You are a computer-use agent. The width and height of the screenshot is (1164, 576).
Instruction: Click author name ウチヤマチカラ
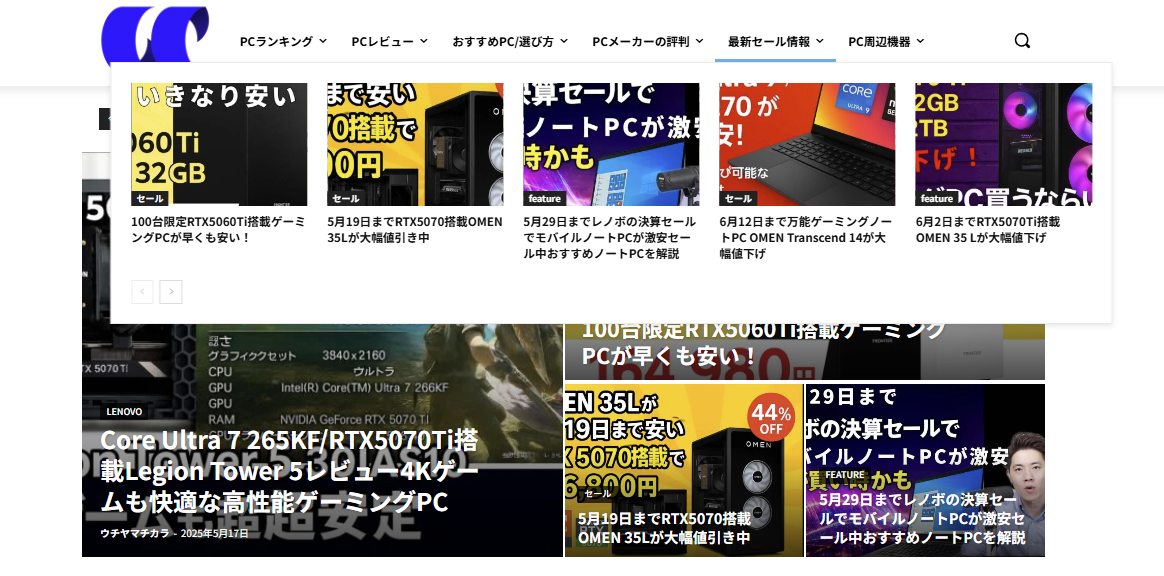point(135,533)
